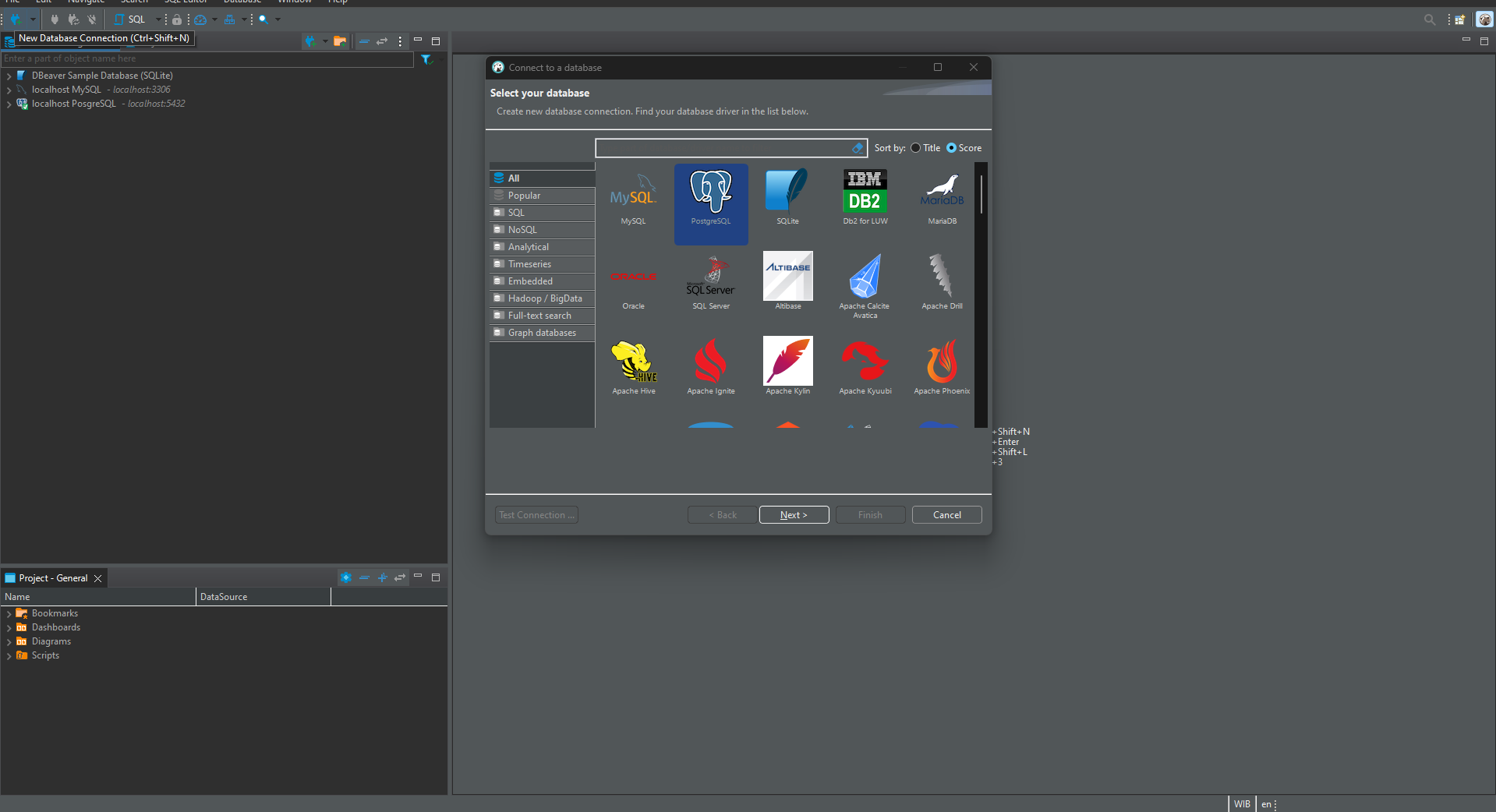Expand the localhost MySQL connection node
Image resolution: width=1496 pixels, height=812 pixels.
coord(9,90)
